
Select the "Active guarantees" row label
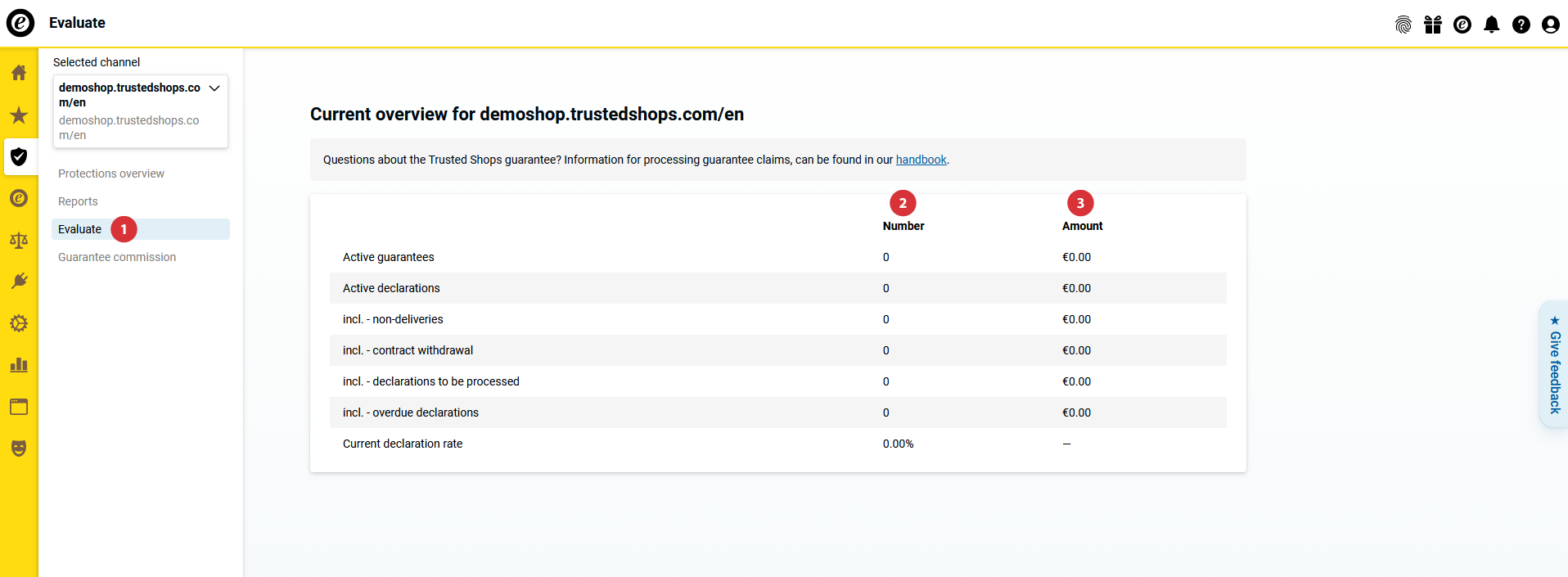[x=389, y=257]
